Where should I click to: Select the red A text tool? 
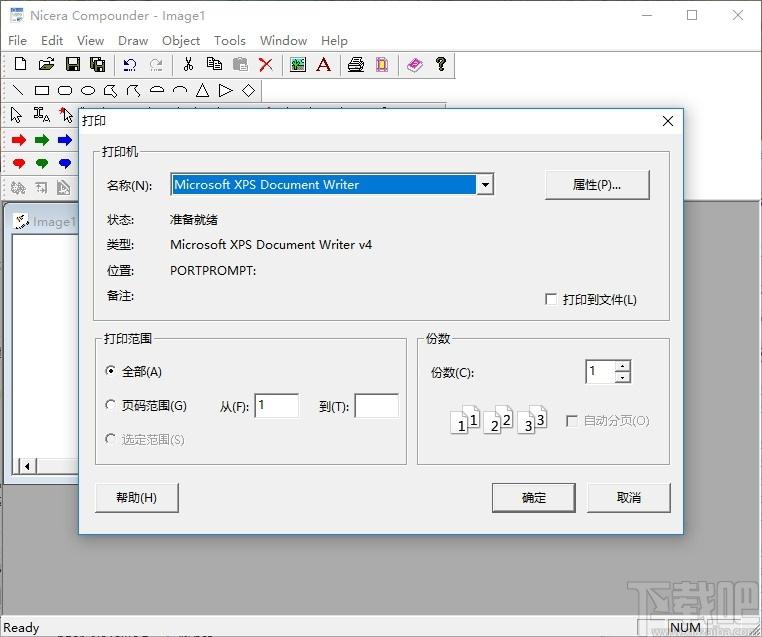pyautogui.click(x=324, y=64)
